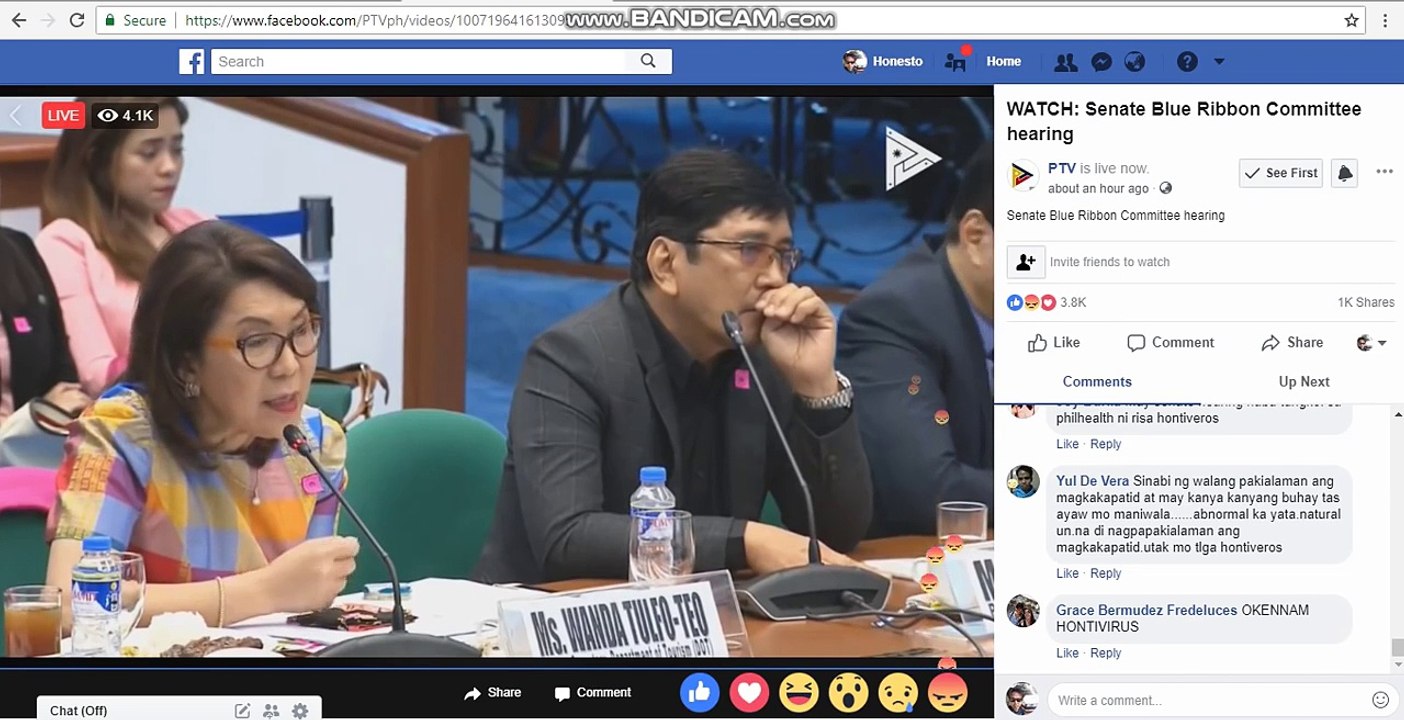Click the Invite friends icon

click(1026, 262)
